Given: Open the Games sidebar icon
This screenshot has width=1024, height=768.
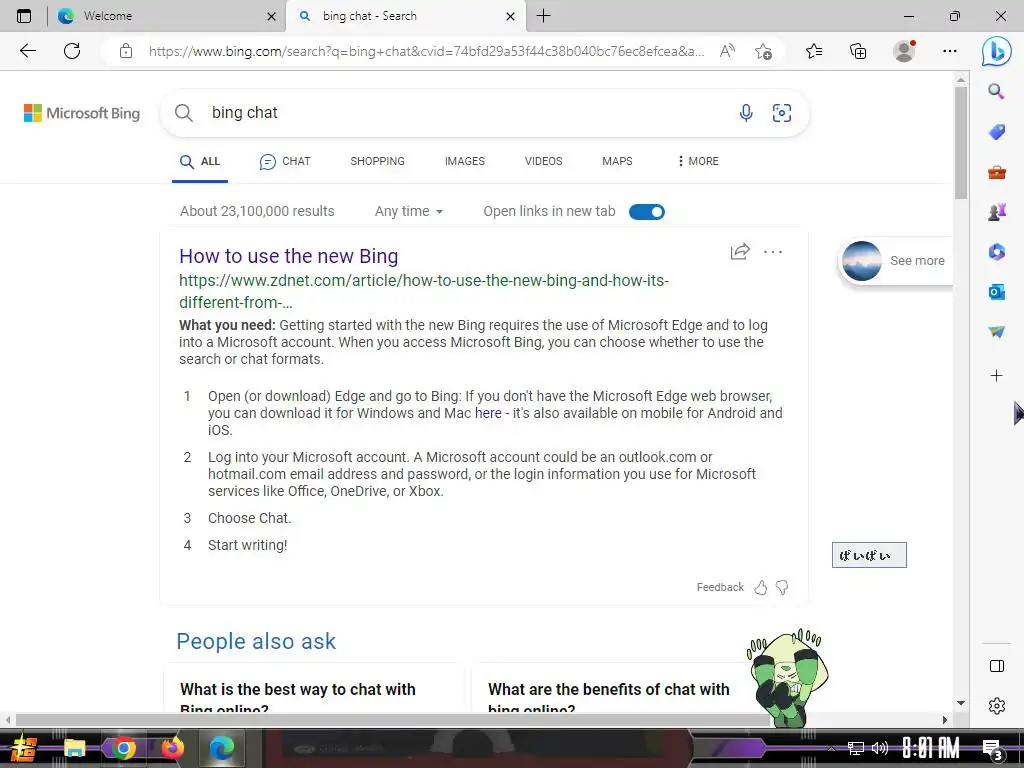Looking at the screenshot, I should pos(997,212).
